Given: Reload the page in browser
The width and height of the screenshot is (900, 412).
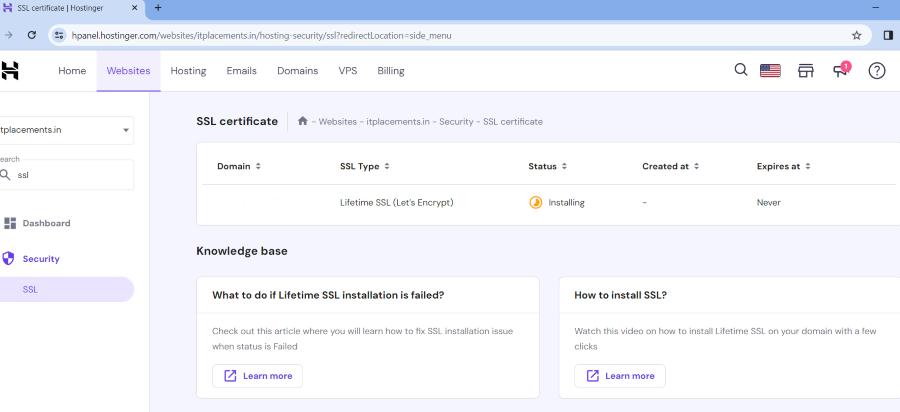Looking at the screenshot, I should [32, 34].
